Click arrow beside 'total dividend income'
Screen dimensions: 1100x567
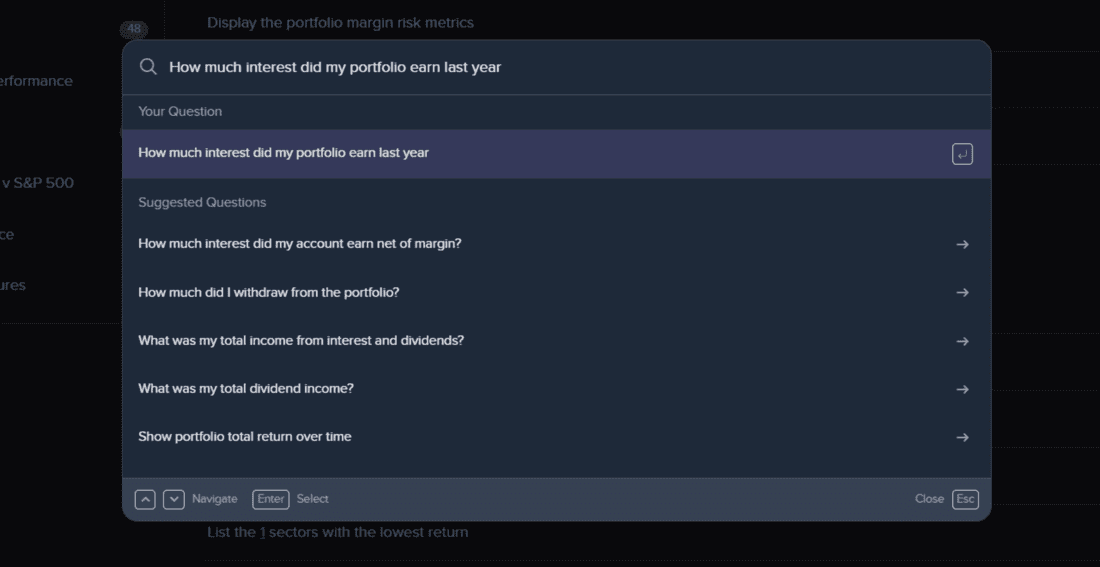tap(962, 389)
